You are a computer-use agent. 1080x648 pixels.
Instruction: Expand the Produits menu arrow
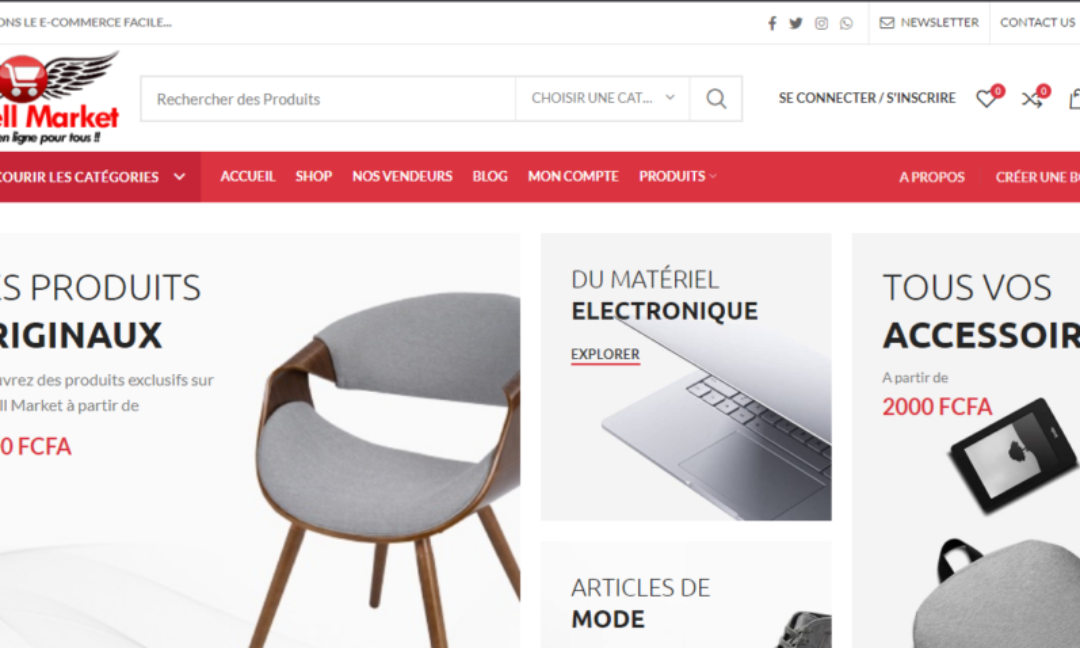tap(713, 177)
